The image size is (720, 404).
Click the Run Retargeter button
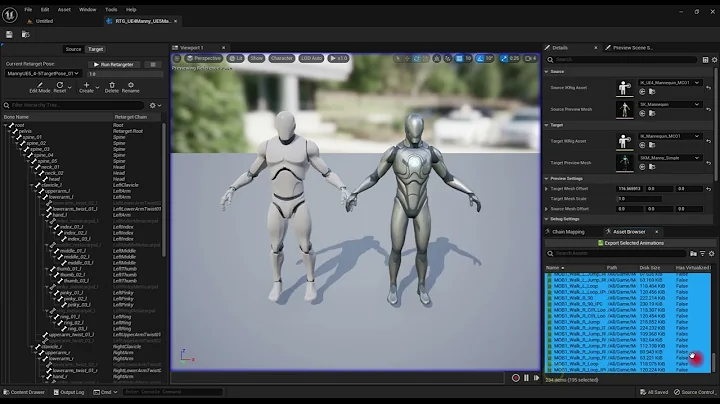point(113,65)
